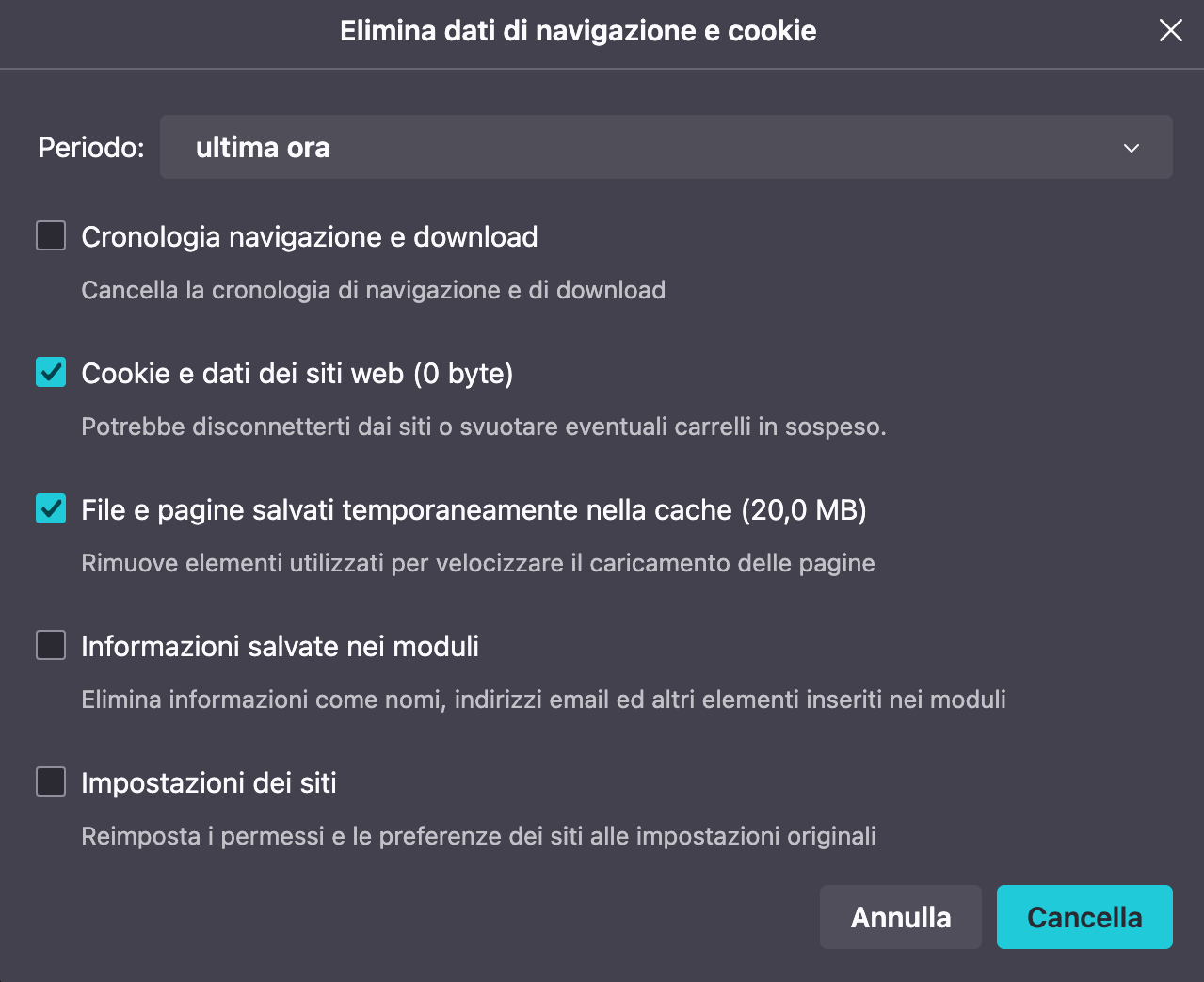Viewport: 1204px width, 982px height.
Task: Click the description "Rimuove elementi utilizzati per velocizzare"
Action: (478, 562)
